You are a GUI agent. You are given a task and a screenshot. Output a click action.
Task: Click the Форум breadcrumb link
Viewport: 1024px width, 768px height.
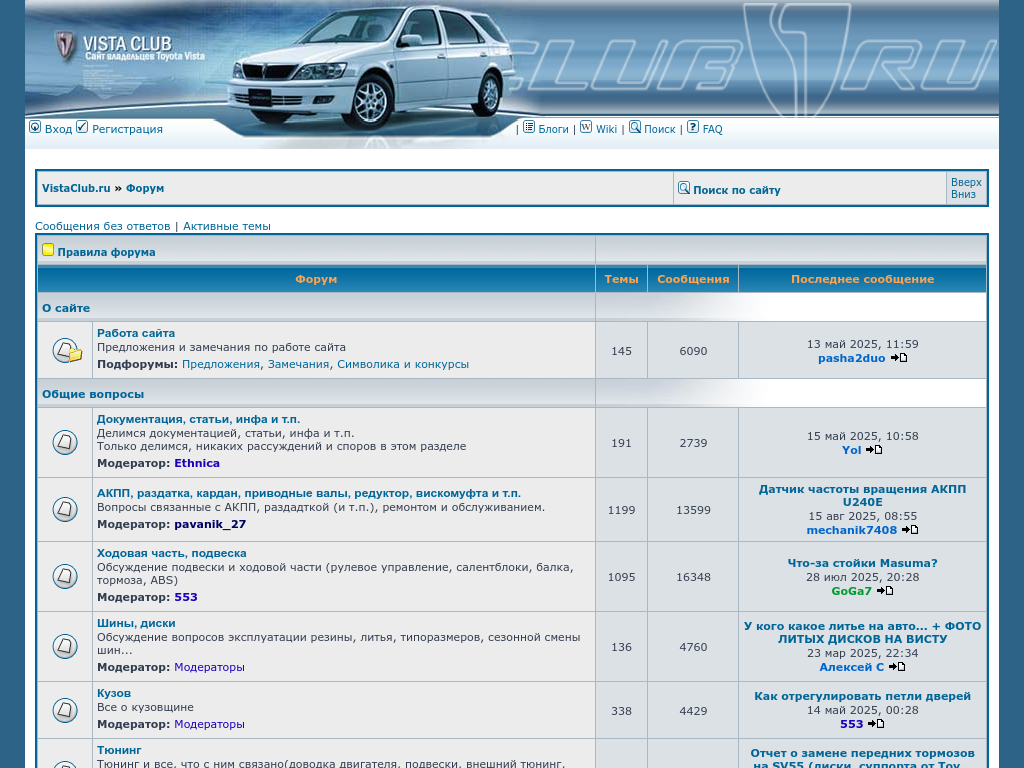(x=145, y=188)
